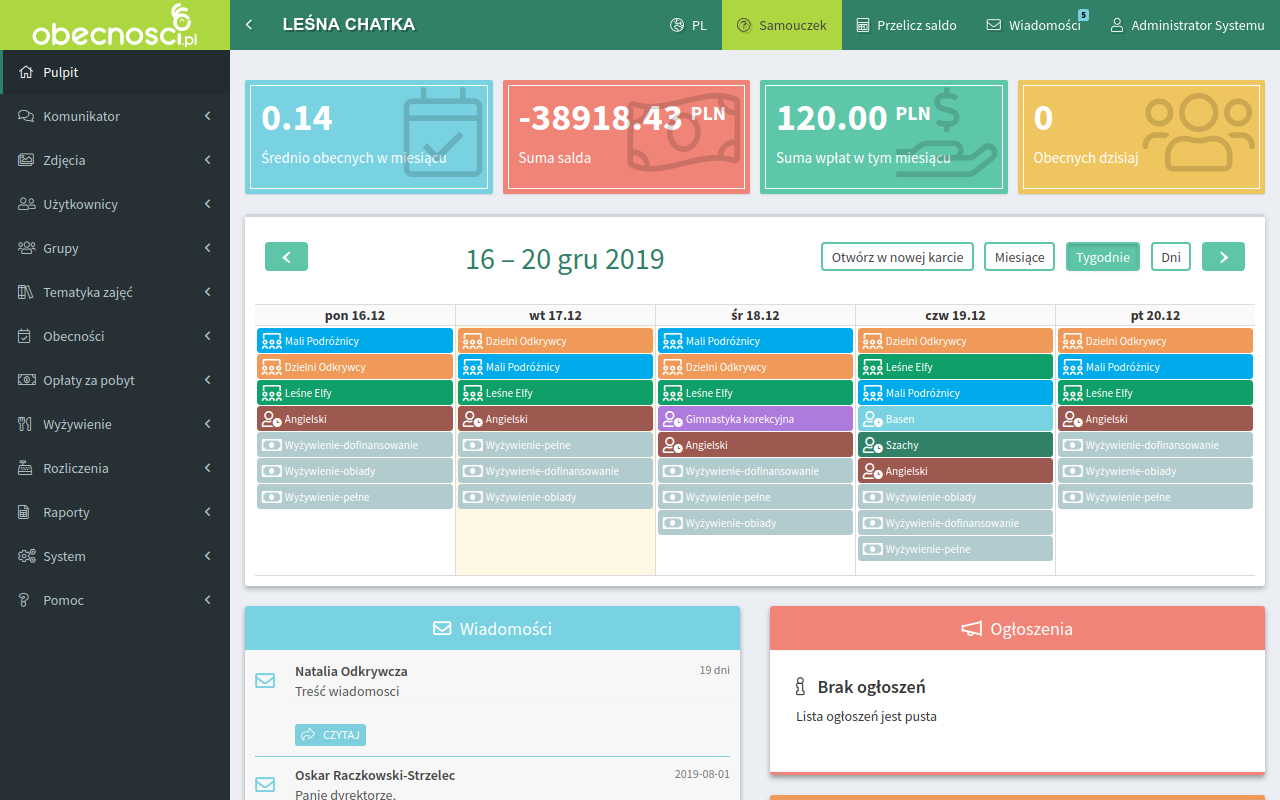Collapse sidebar with the header back arrow

[x=249, y=25]
